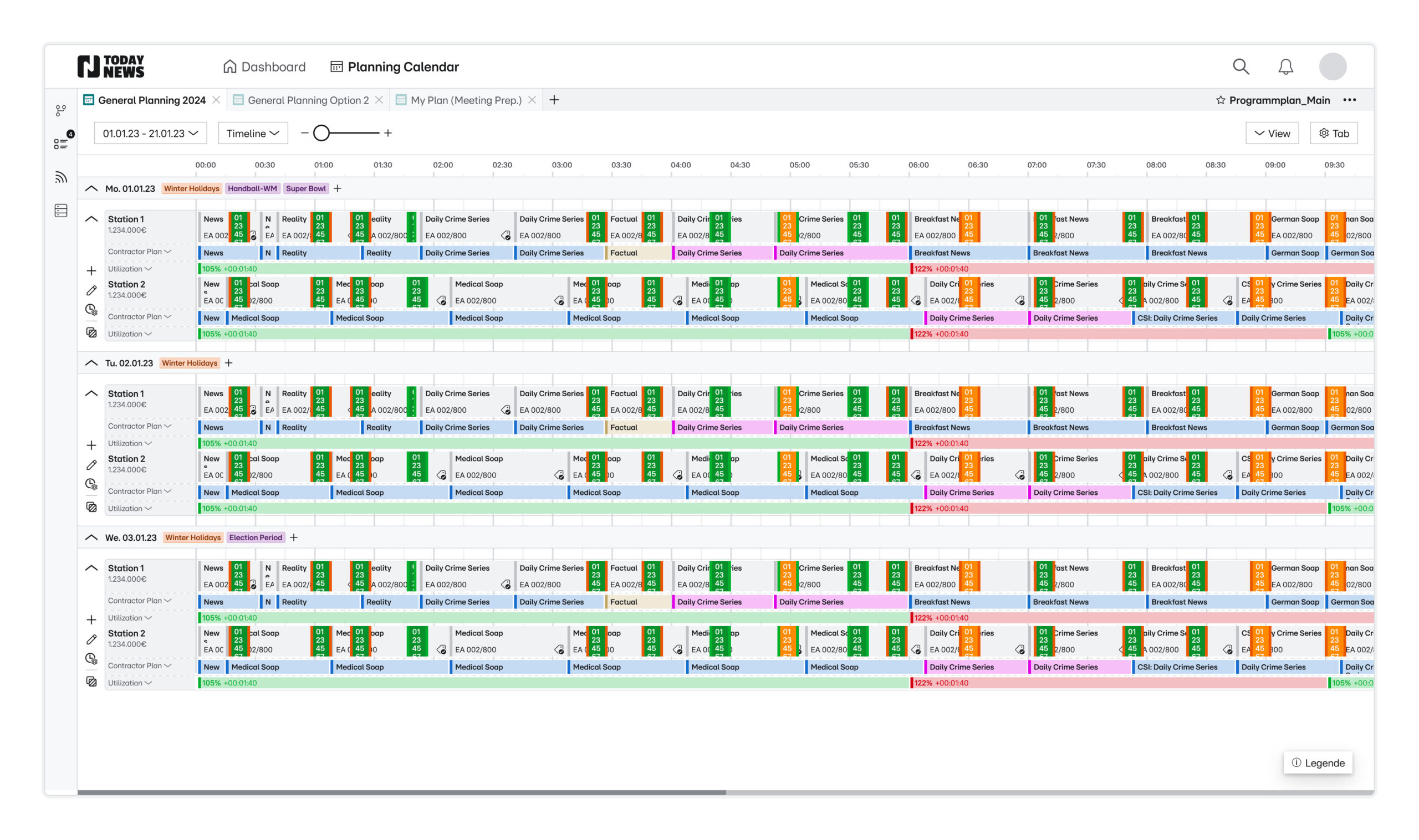Click the Legende button
Viewport: 1419px width, 840px height.
(x=1317, y=762)
